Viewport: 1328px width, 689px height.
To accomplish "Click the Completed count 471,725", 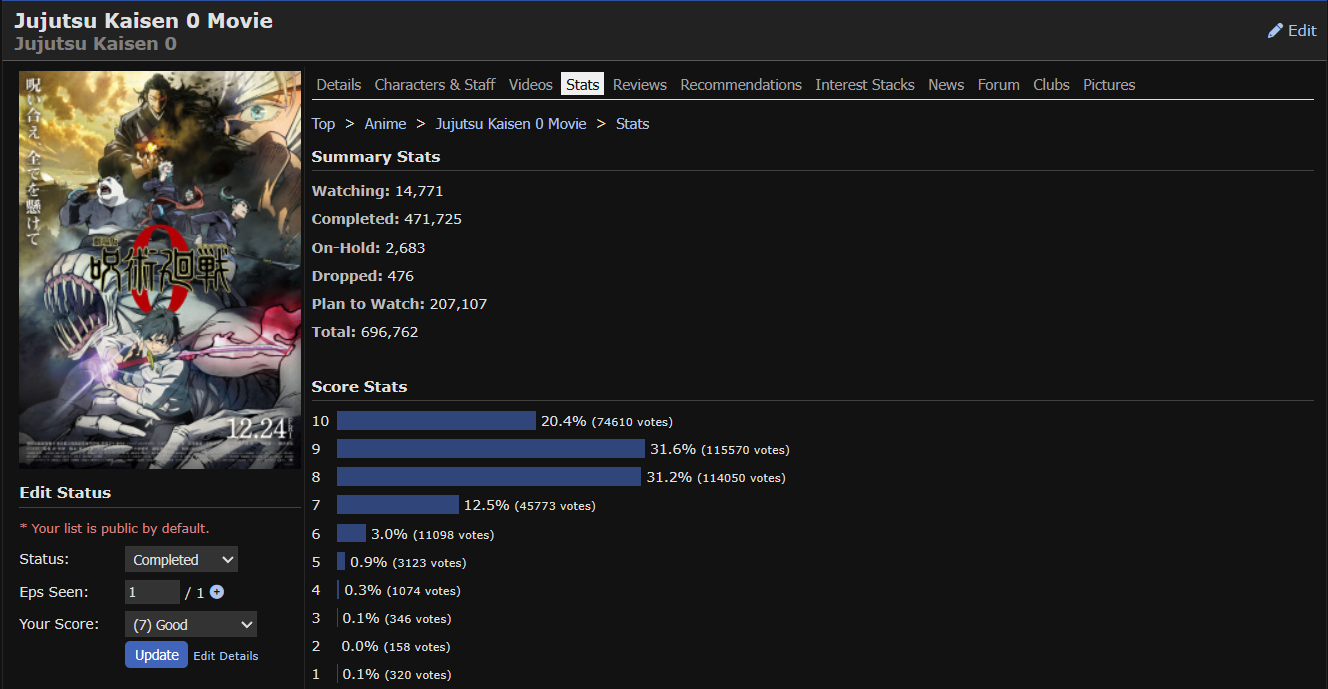I will [x=433, y=219].
